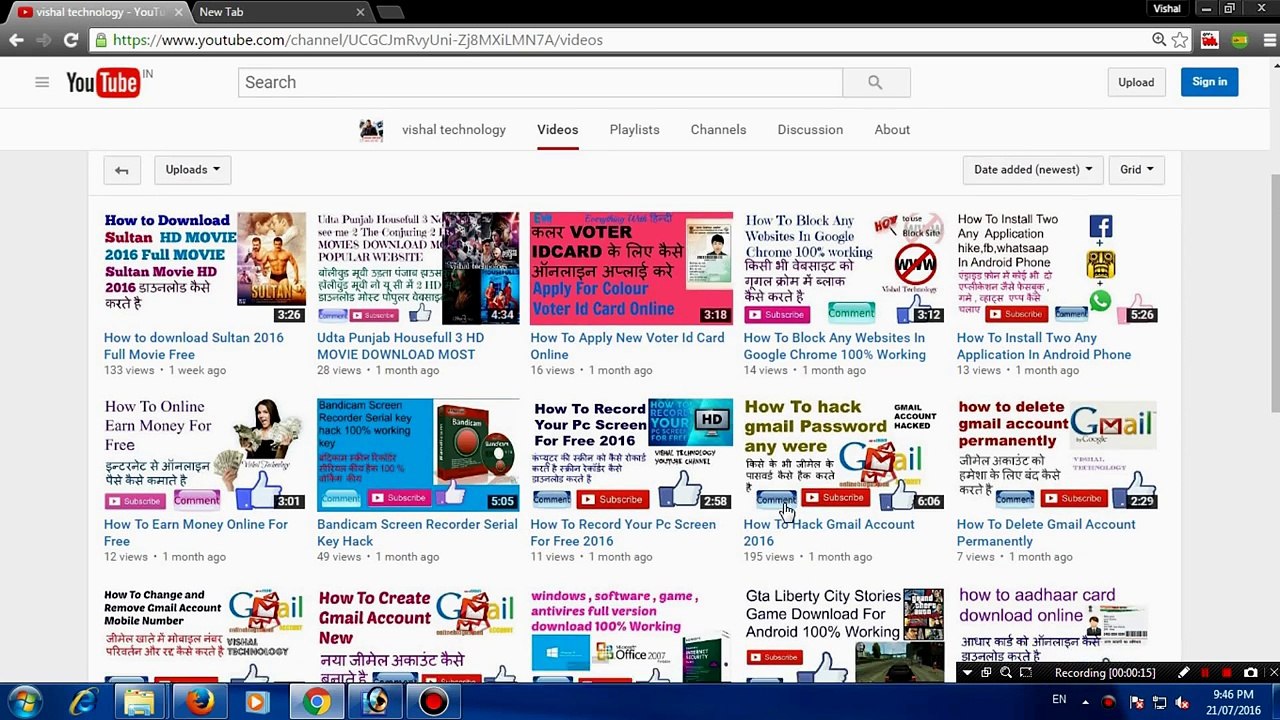Click the YouTube search magnifier button
The image size is (1280, 720).
tap(875, 82)
